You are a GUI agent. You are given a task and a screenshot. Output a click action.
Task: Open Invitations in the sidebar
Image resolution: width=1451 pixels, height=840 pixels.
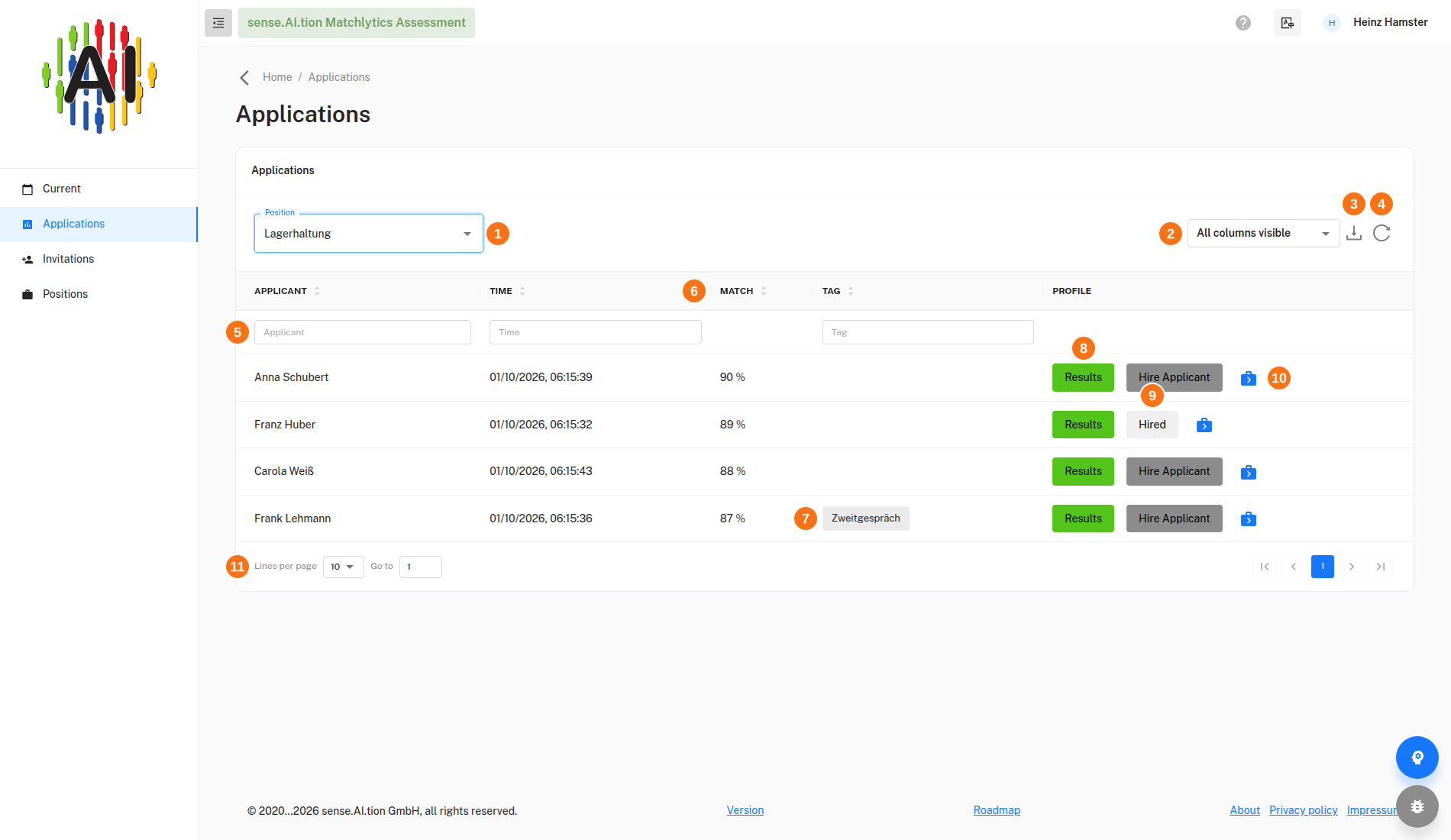[x=99, y=259]
